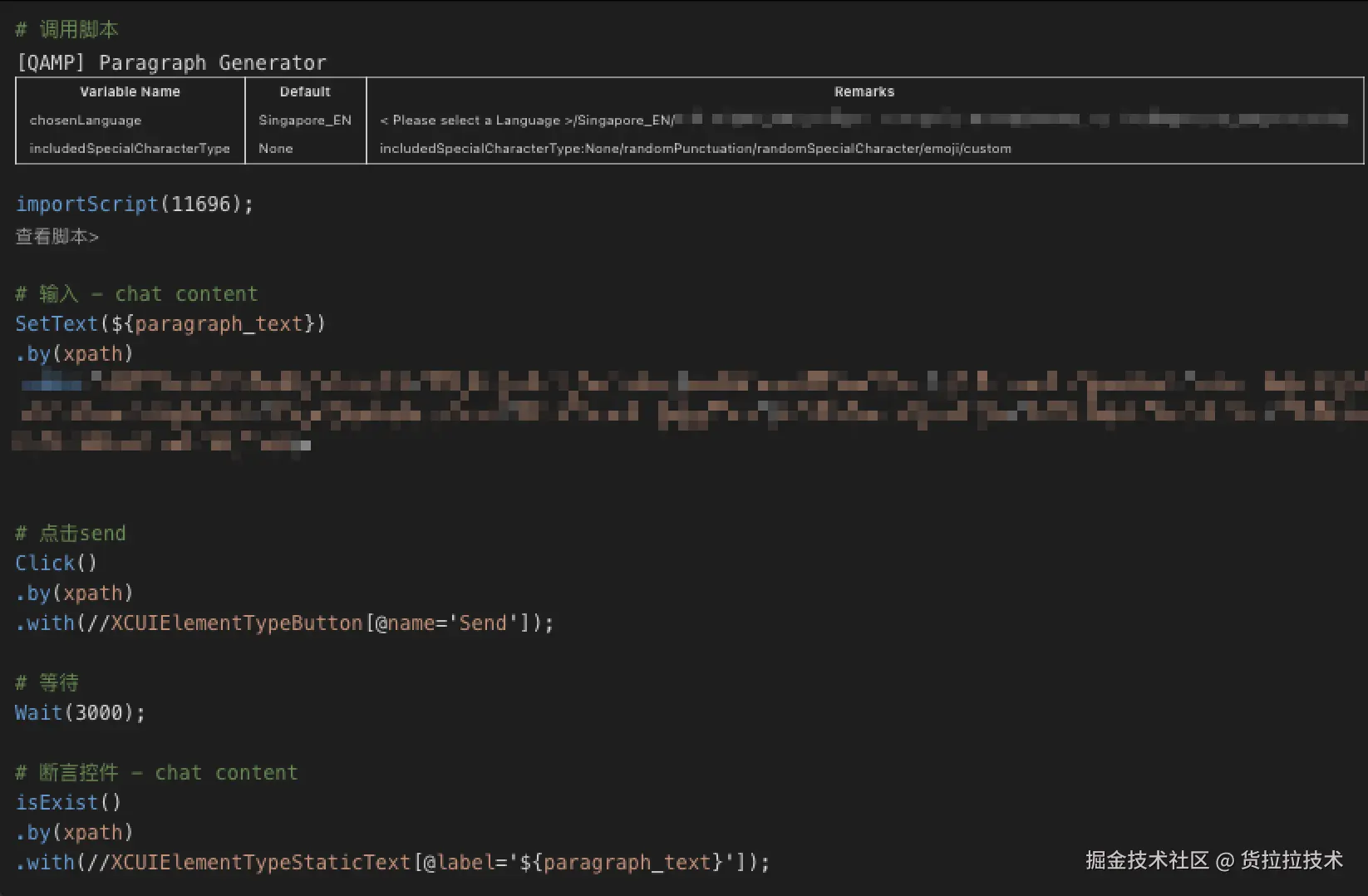Click the 'Singapore_EN' default value cell
1368x896 pixels.
click(x=305, y=121)
